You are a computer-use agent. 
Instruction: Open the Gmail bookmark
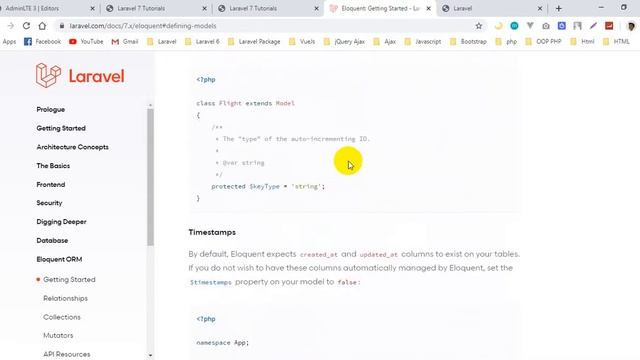125,41
